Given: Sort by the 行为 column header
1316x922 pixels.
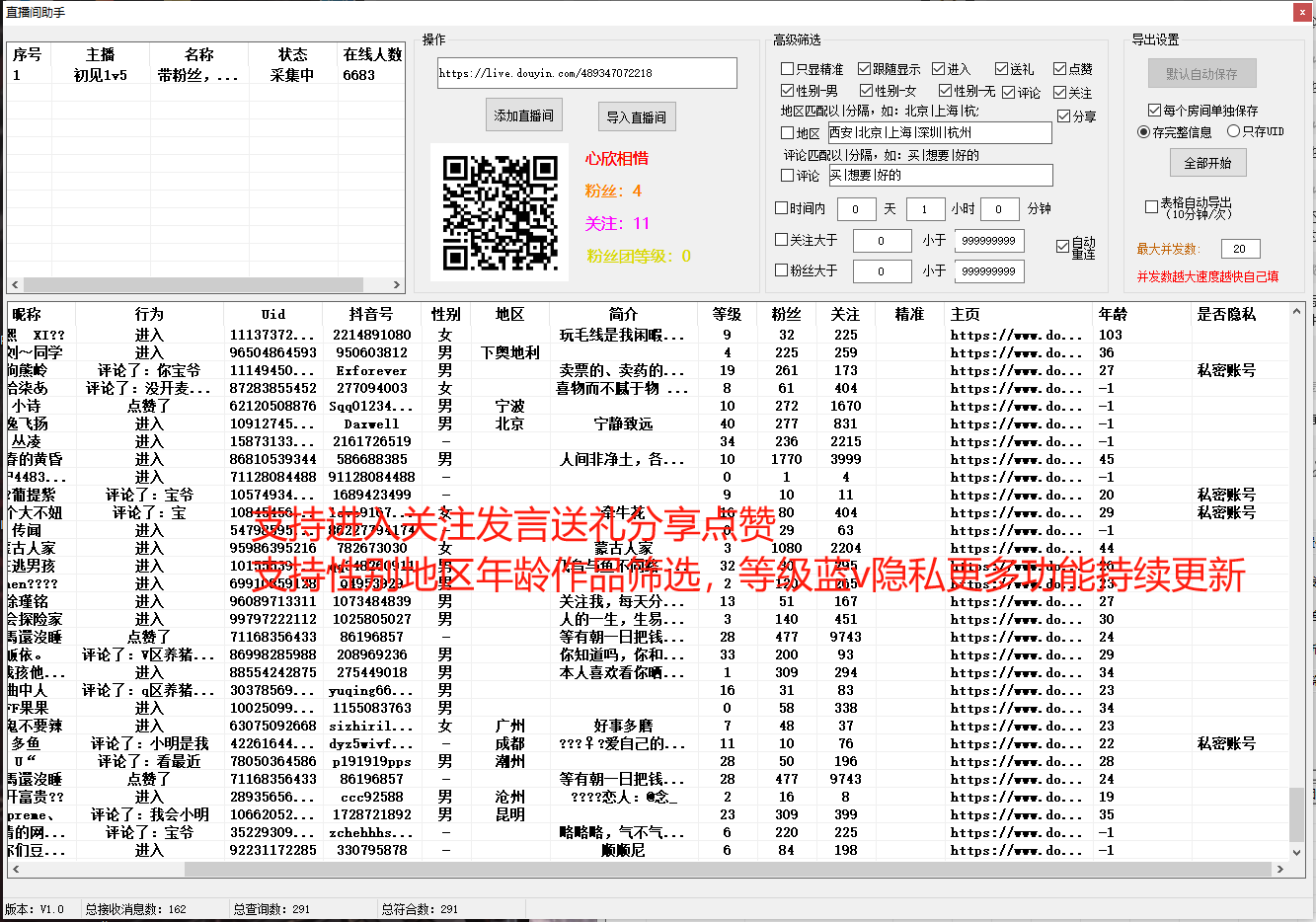Looking at the screenshot, I should point(150,314).
